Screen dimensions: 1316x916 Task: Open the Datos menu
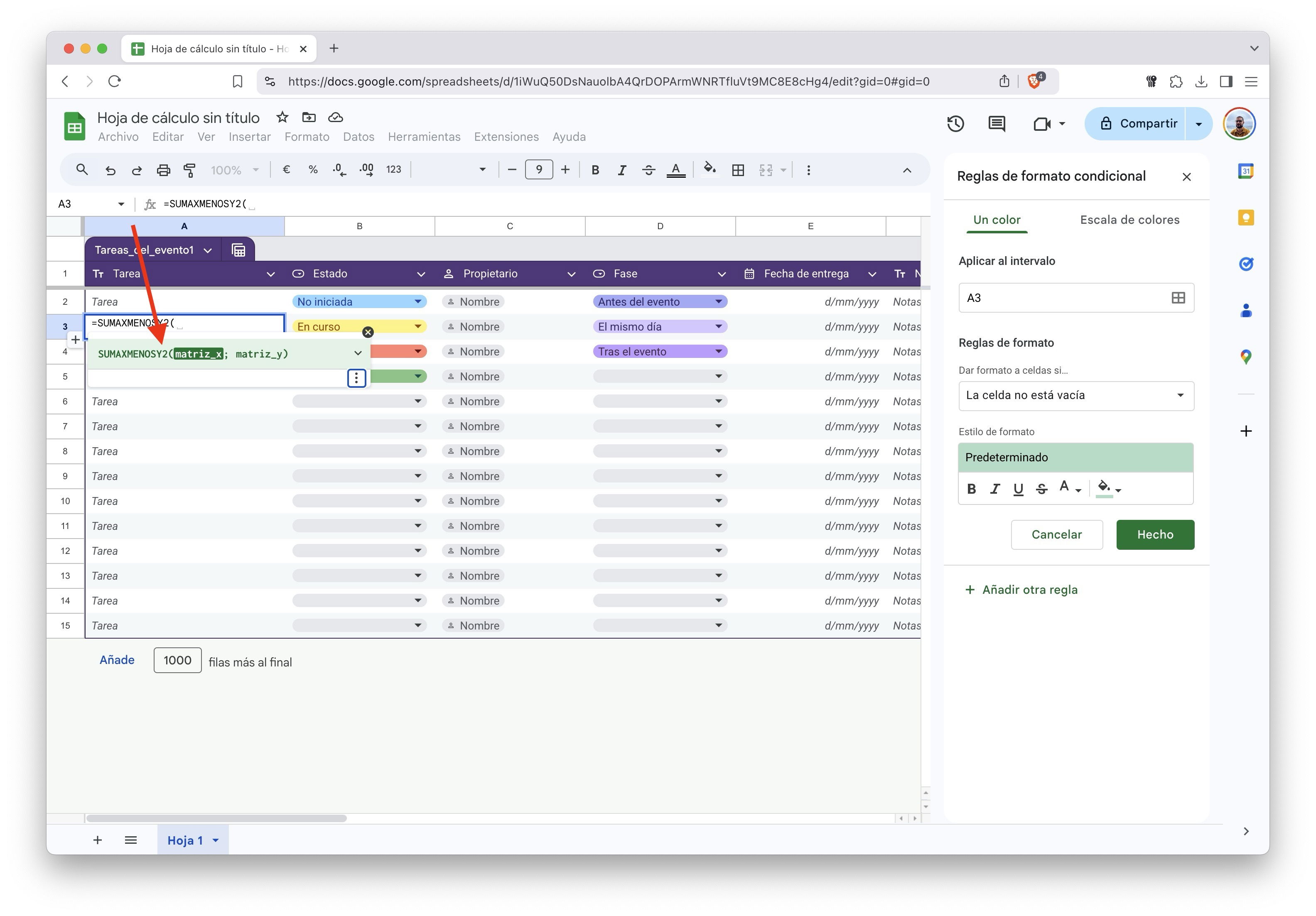point(358,137)
